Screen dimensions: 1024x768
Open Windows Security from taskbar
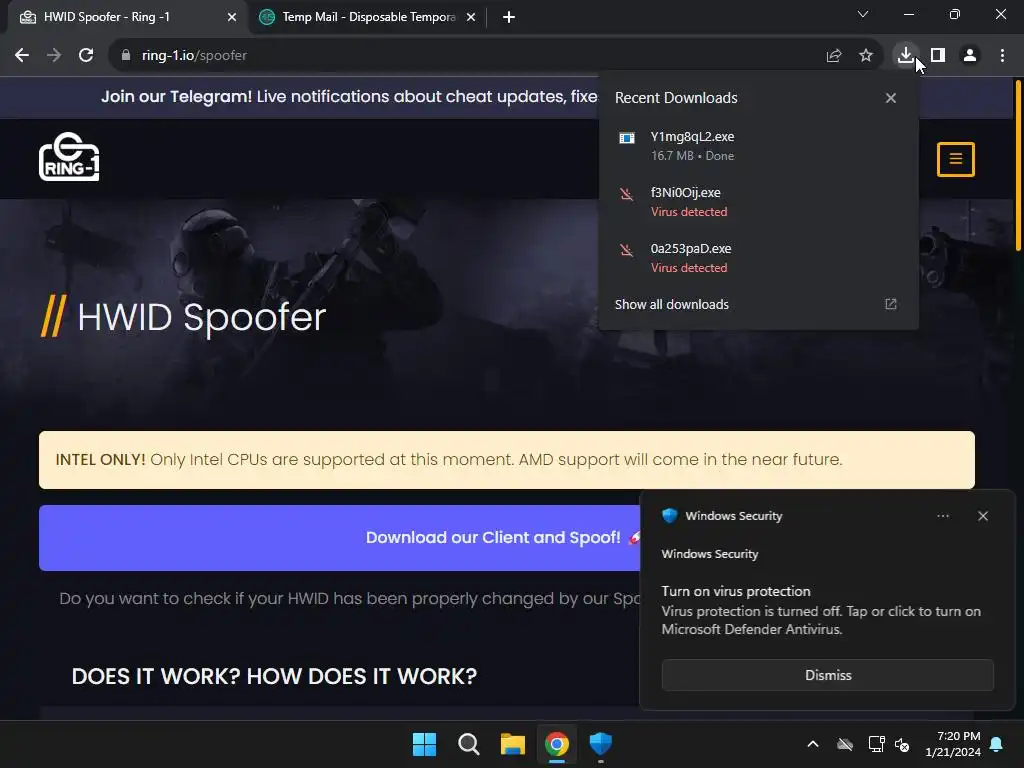pyautogui.click(x=600, y=744)
